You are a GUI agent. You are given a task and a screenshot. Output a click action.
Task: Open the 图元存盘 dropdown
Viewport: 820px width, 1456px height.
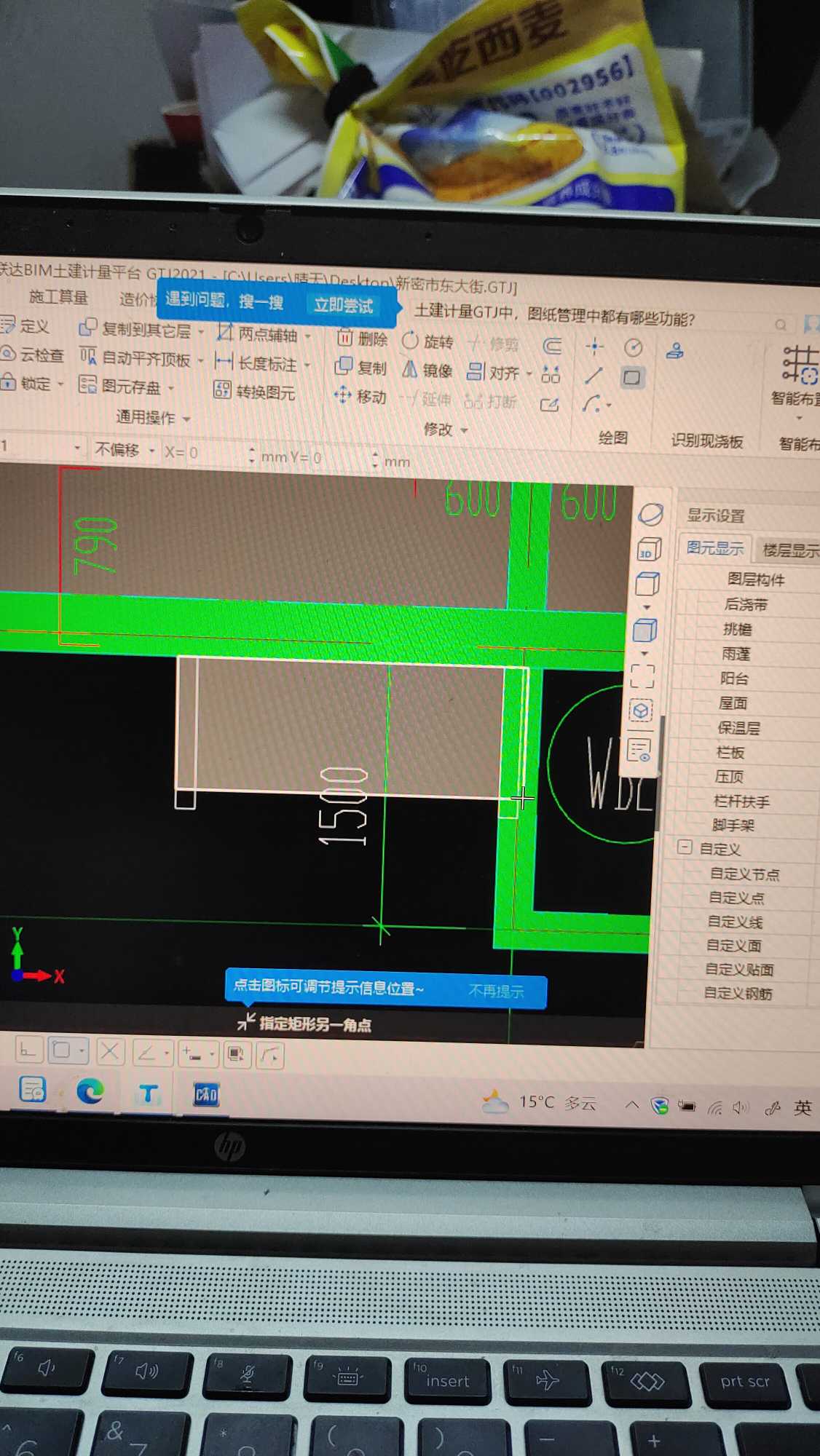point(171,388)
